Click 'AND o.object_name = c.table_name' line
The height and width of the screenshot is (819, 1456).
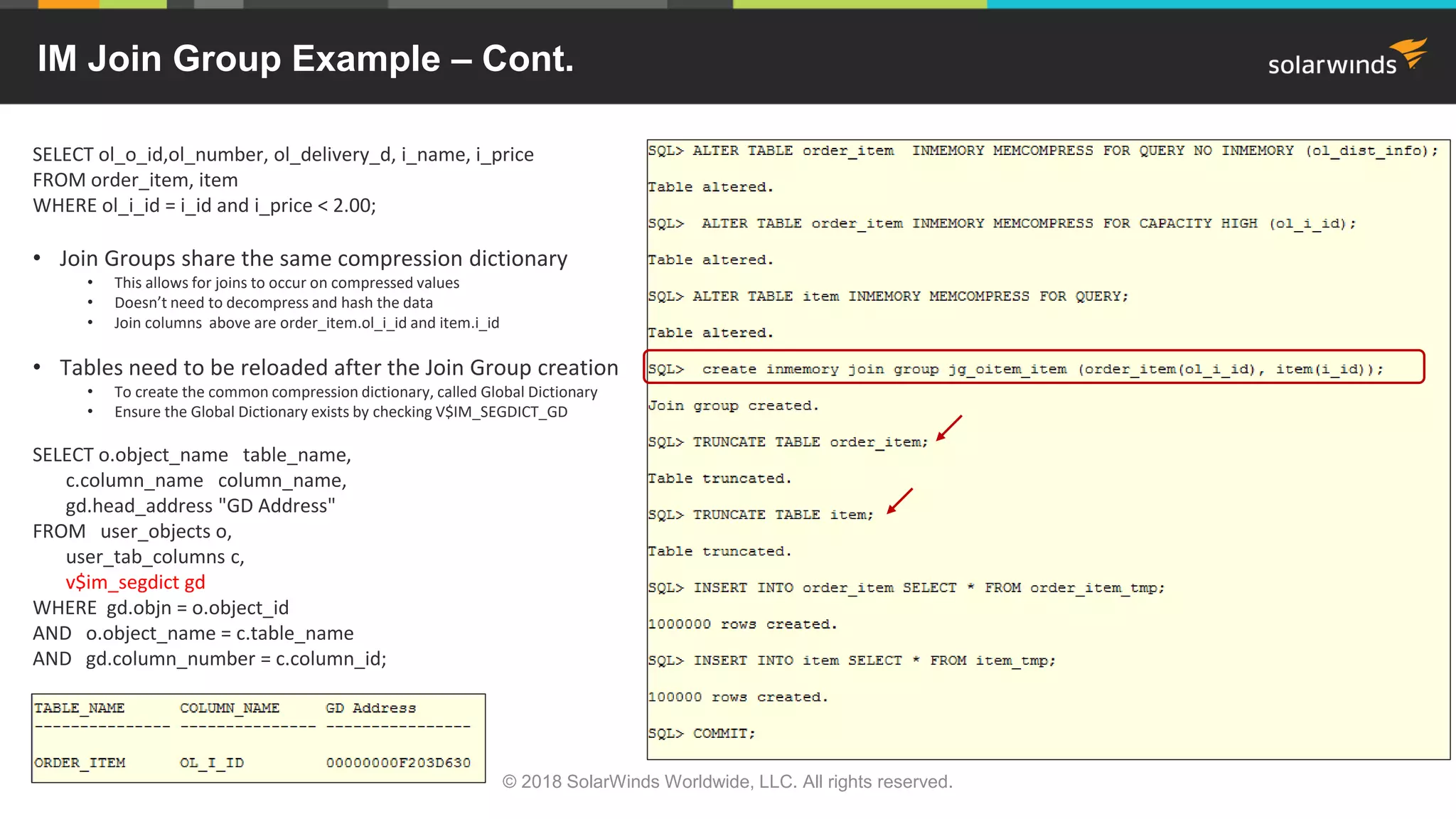click(x=193, y=634)
